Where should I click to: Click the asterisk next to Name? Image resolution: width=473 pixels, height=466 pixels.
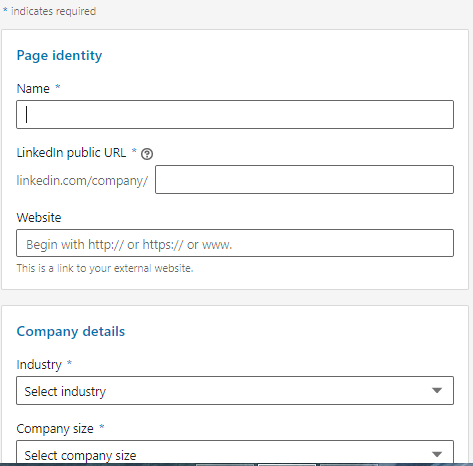pos(57,87)
